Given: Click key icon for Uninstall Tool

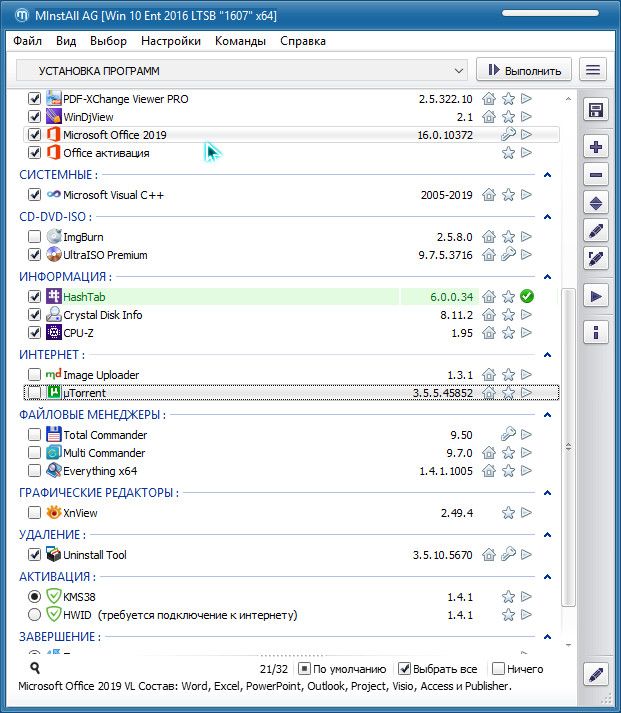Looking at the screenshot, I should [x=508, y=555].
